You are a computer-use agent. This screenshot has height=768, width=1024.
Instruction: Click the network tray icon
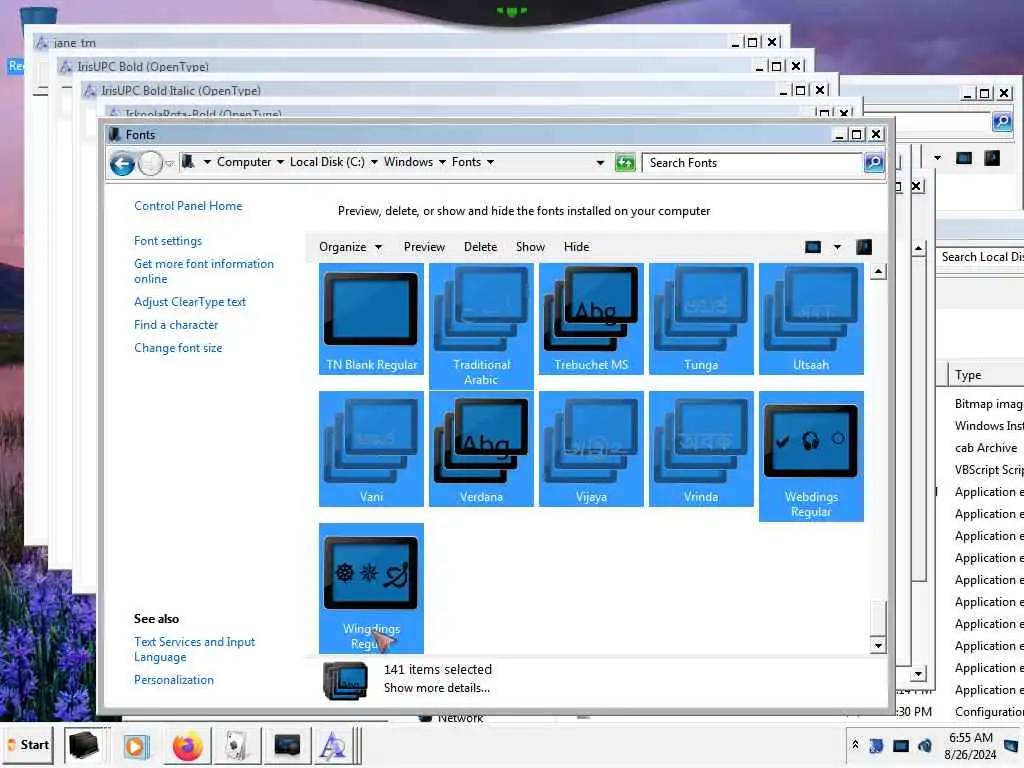click(x=901, y=746)
